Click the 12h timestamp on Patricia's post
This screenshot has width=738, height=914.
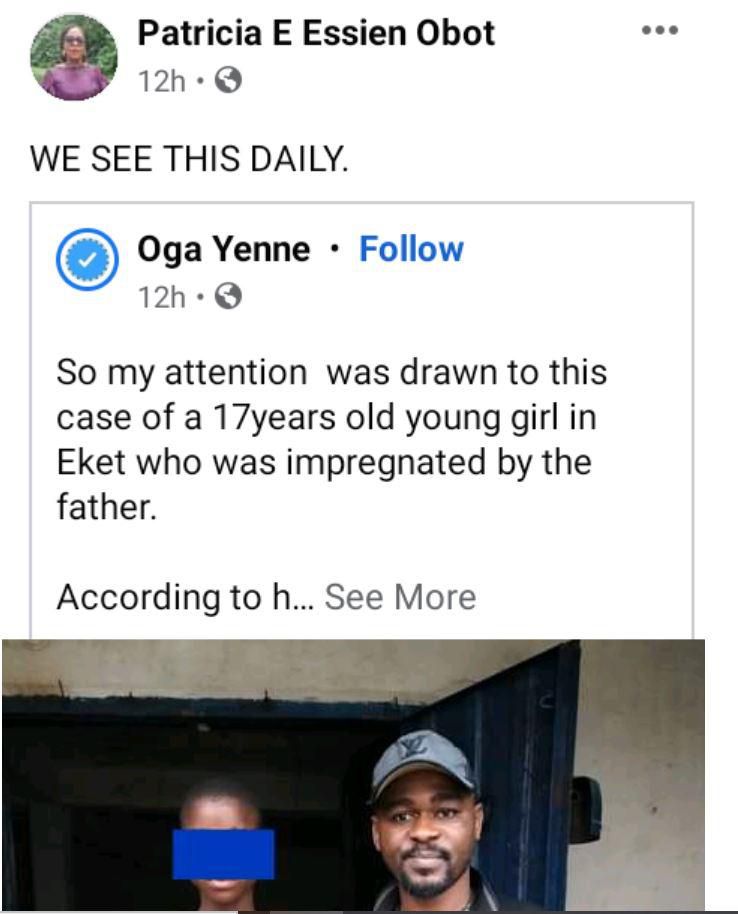(x=160, y=81)
